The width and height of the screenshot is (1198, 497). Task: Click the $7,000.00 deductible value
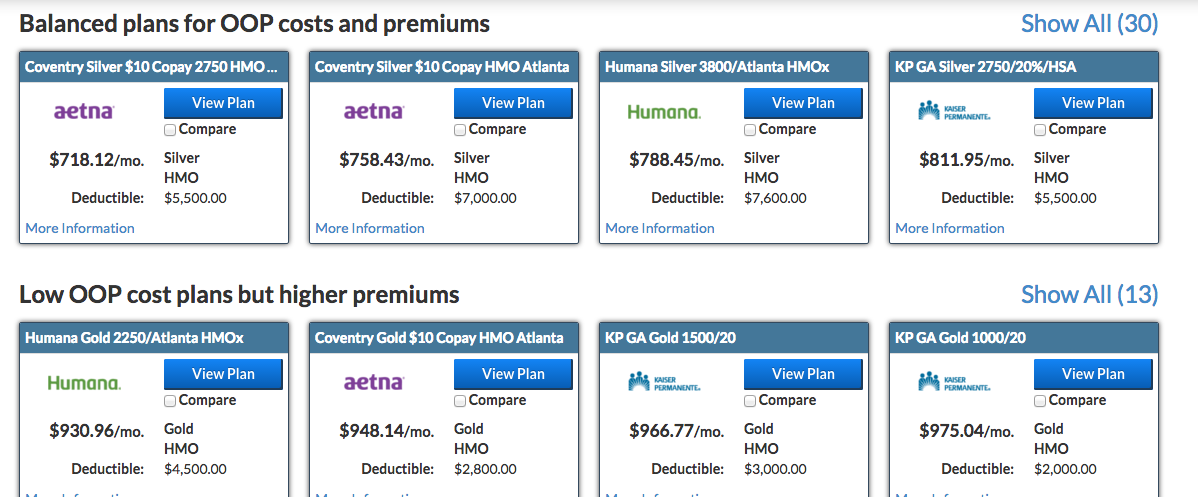pyautogui.click(x=485, y=199)
